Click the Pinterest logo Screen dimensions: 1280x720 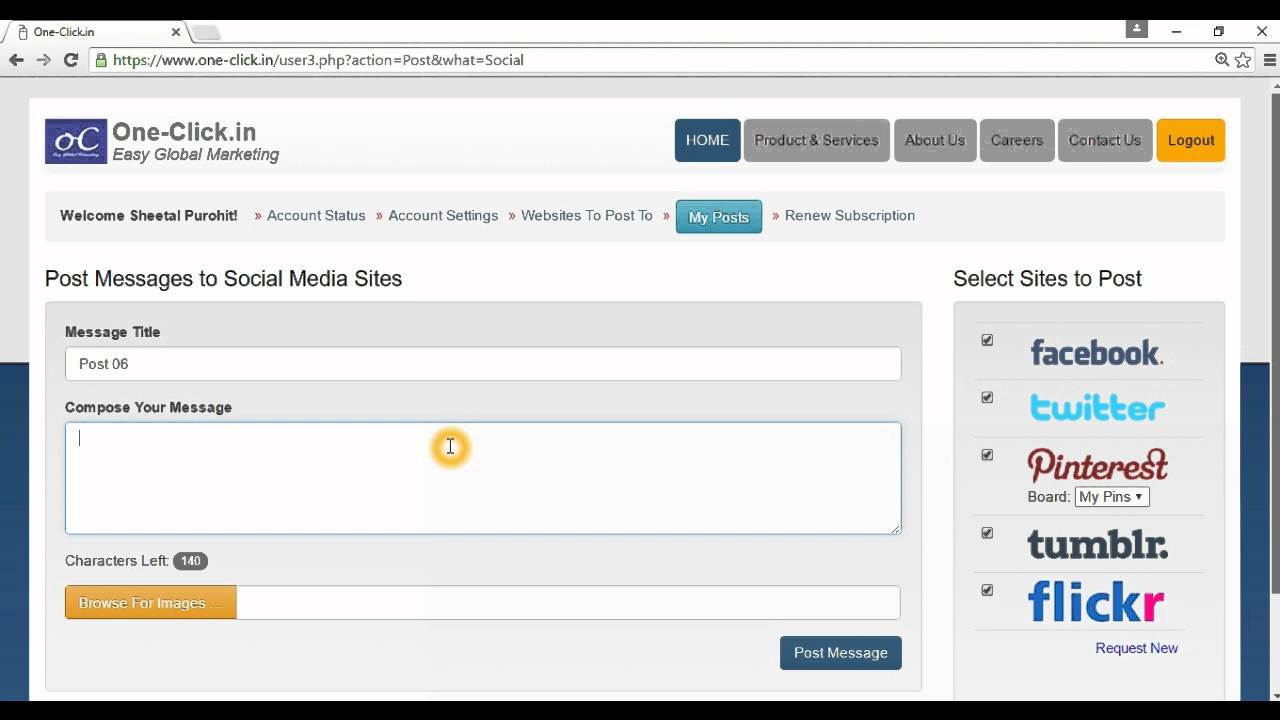(x=1097, y=465)
